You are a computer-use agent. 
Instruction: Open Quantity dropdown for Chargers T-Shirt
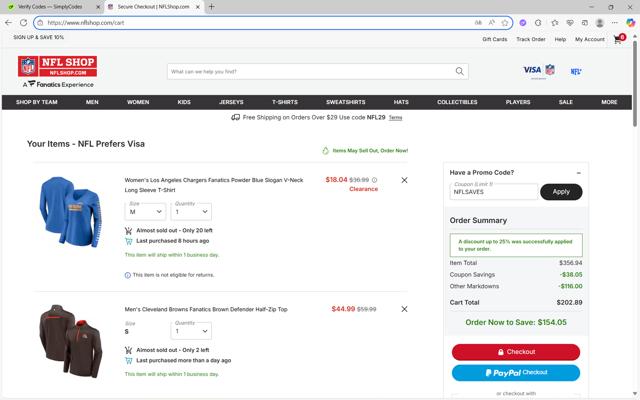(x=191, y=211)
